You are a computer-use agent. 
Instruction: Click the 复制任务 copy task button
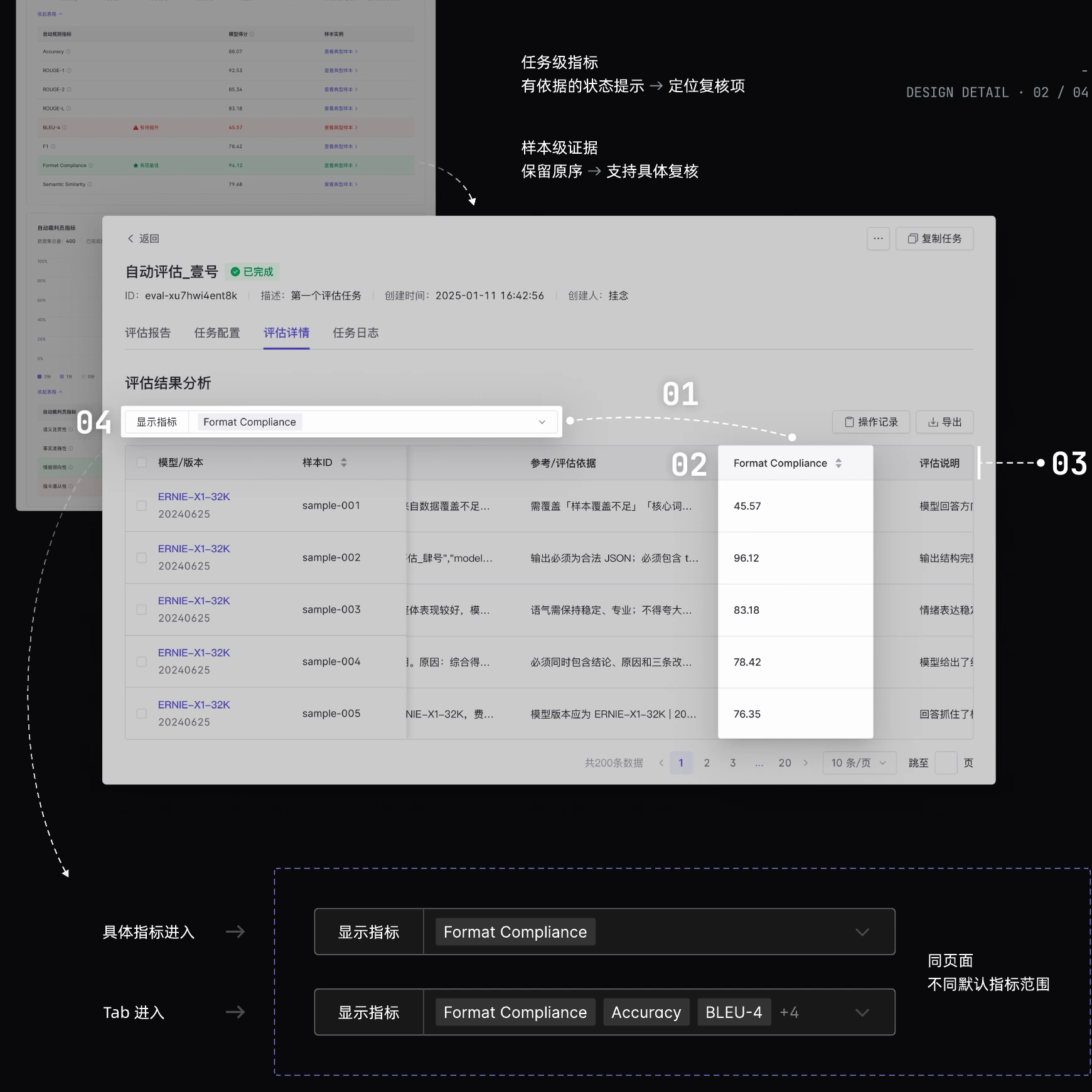click(x=934, y=238)
